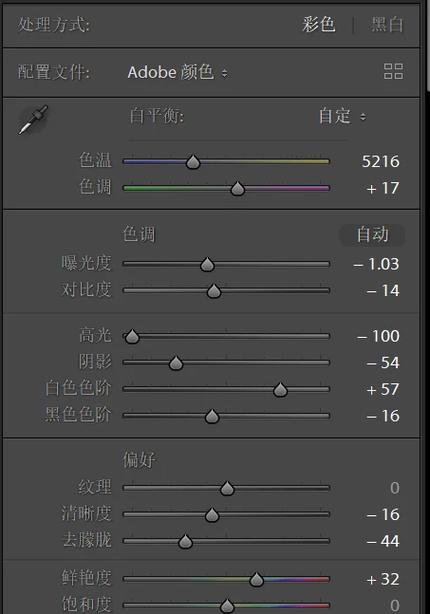Open the 白平衡 自定 preset dropdown
The width and height of the screenshot is (430, 614).
coord(342,116)
